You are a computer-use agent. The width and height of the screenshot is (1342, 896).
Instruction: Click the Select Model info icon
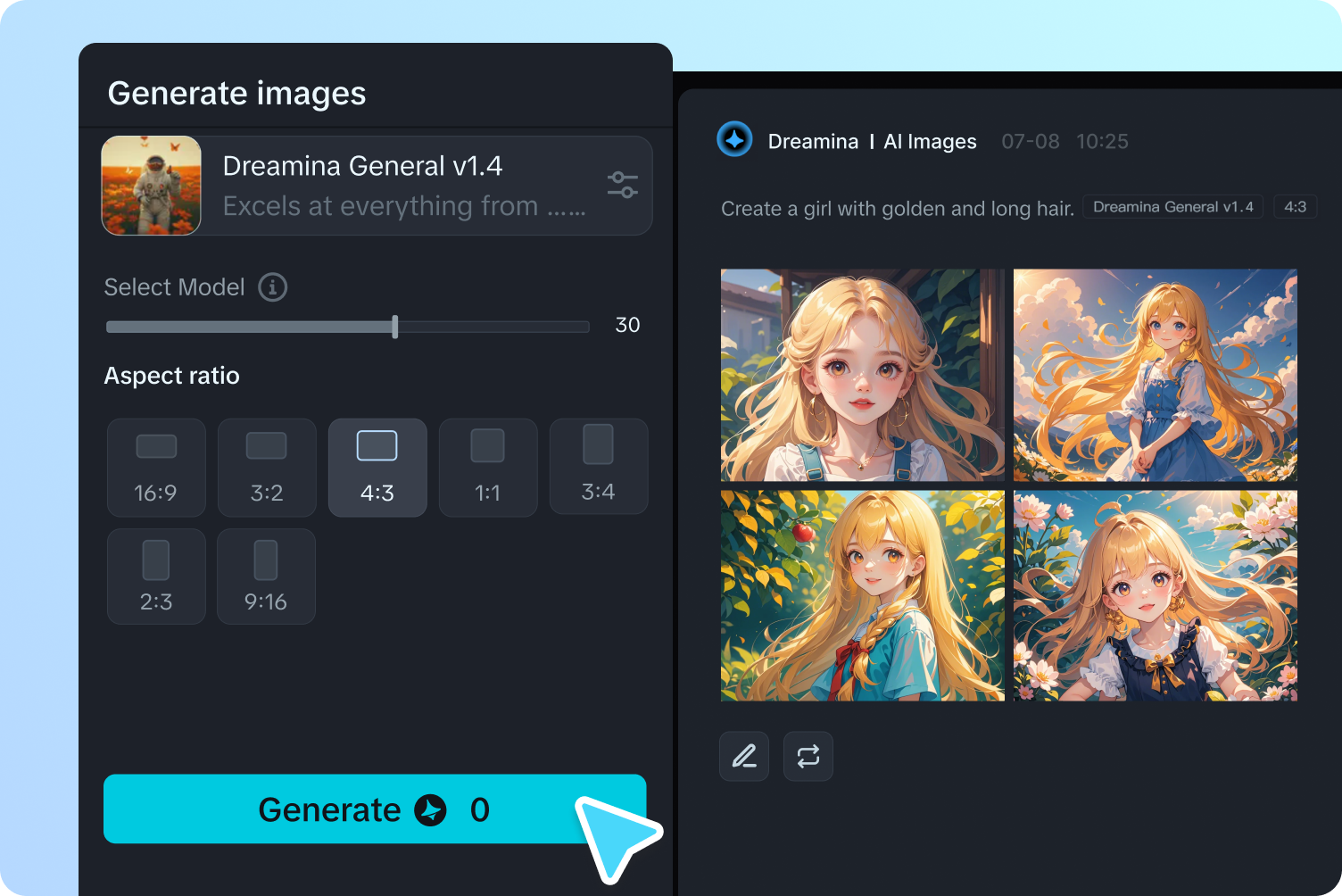click(273, 287)
